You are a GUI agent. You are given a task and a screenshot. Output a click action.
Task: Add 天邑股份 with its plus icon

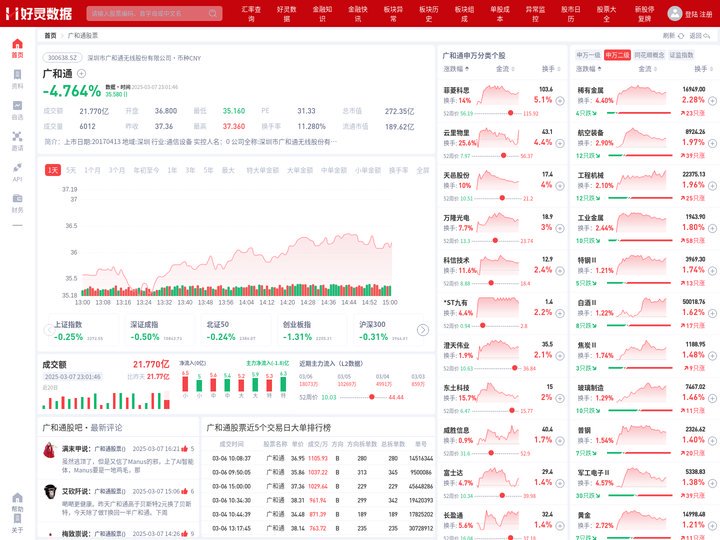tap(560, 186)
